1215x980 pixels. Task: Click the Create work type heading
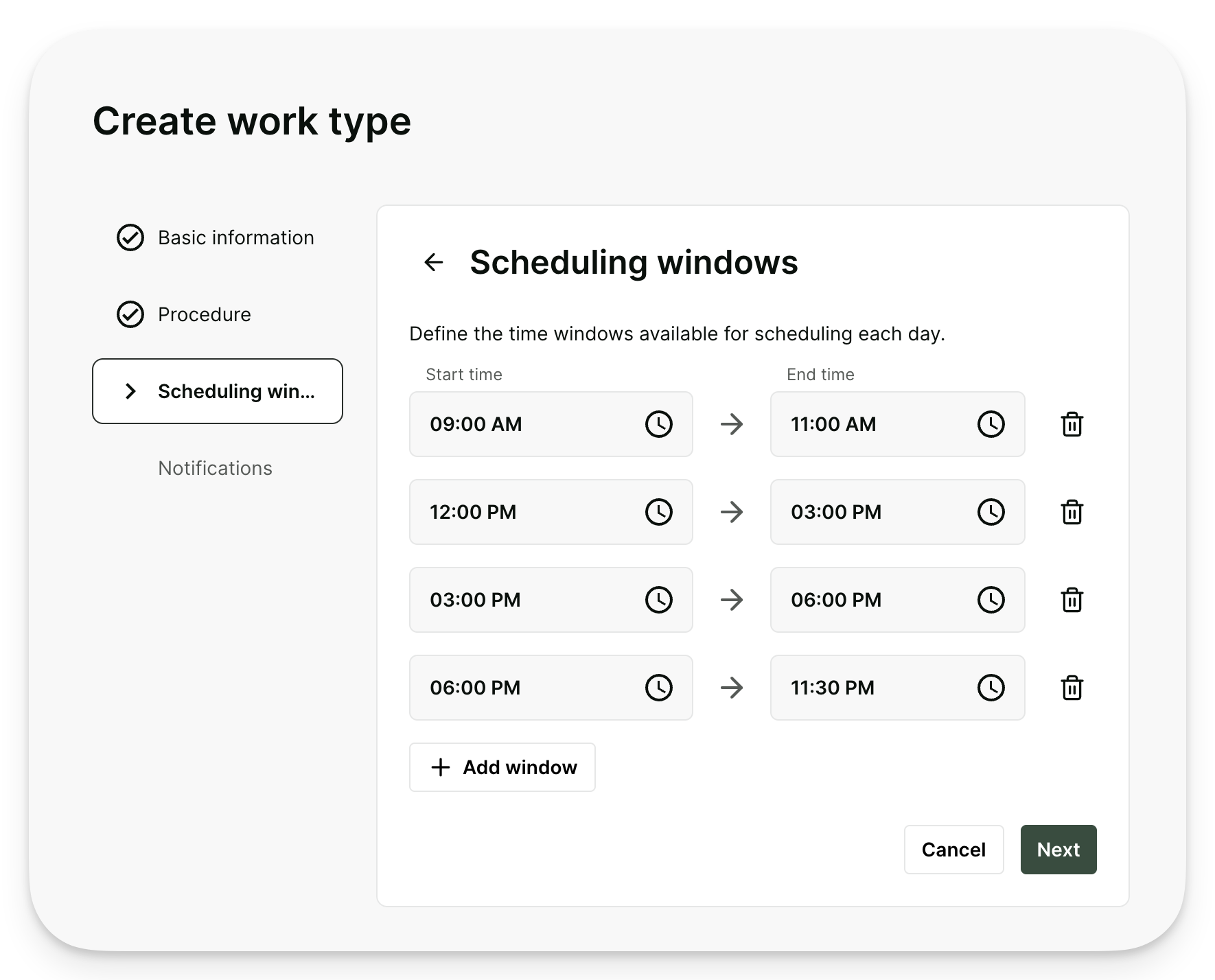(x=252, y=121)
